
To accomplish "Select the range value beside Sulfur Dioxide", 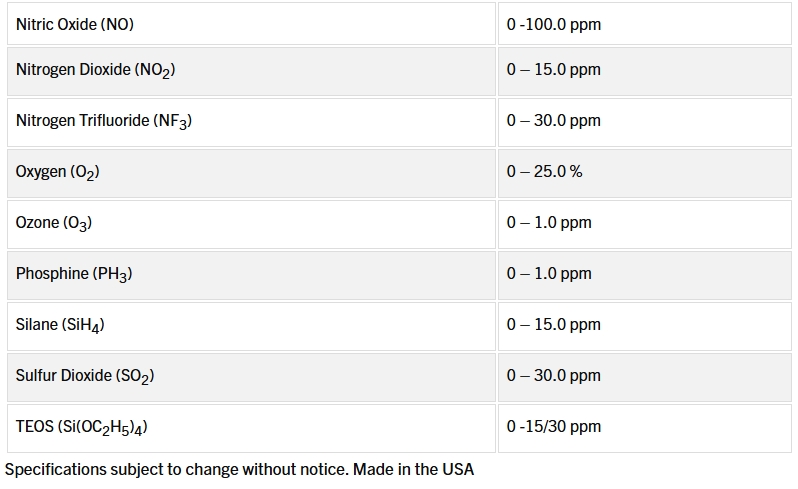I will 553,376.
